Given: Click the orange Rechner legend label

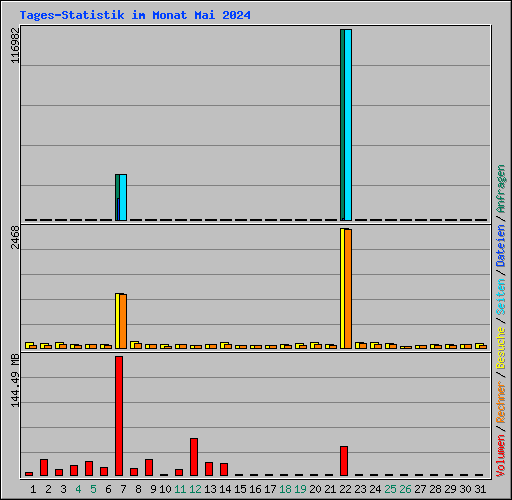Looking at the screenshot, I should tap(501, 402).
